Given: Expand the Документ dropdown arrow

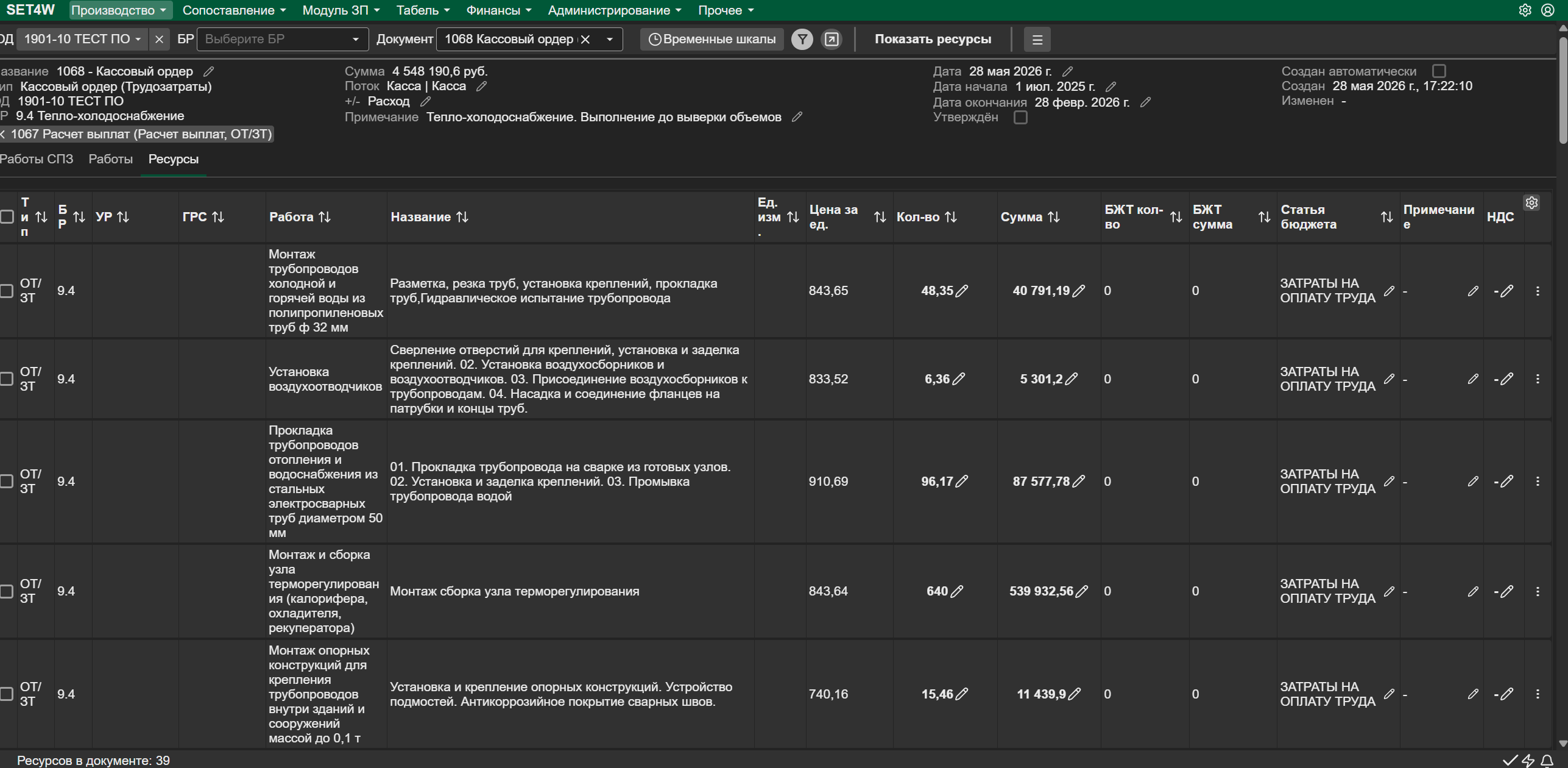Looking at the screenshot, I should (609, 39).
